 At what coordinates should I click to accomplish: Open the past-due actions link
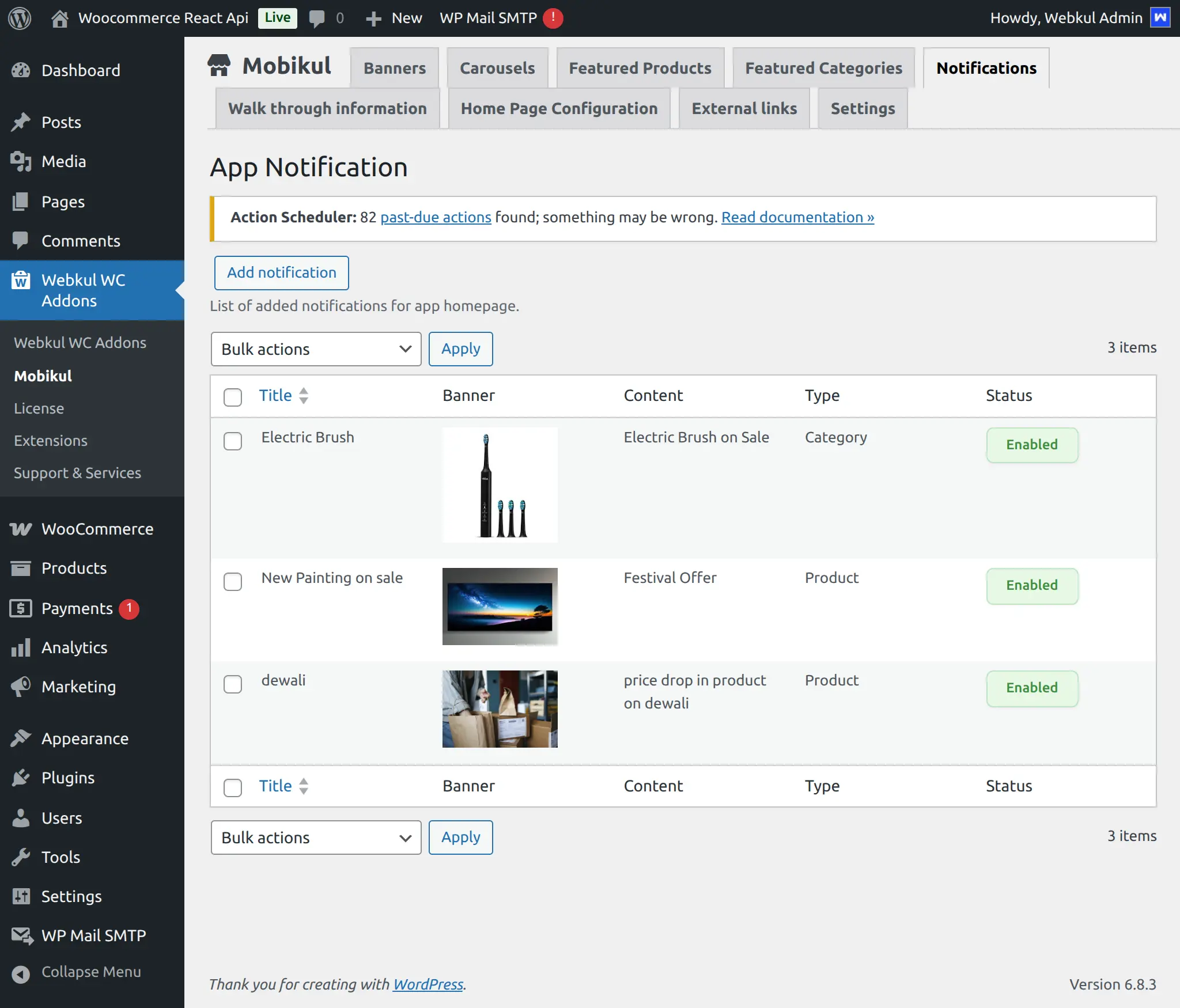coord(435,217)
